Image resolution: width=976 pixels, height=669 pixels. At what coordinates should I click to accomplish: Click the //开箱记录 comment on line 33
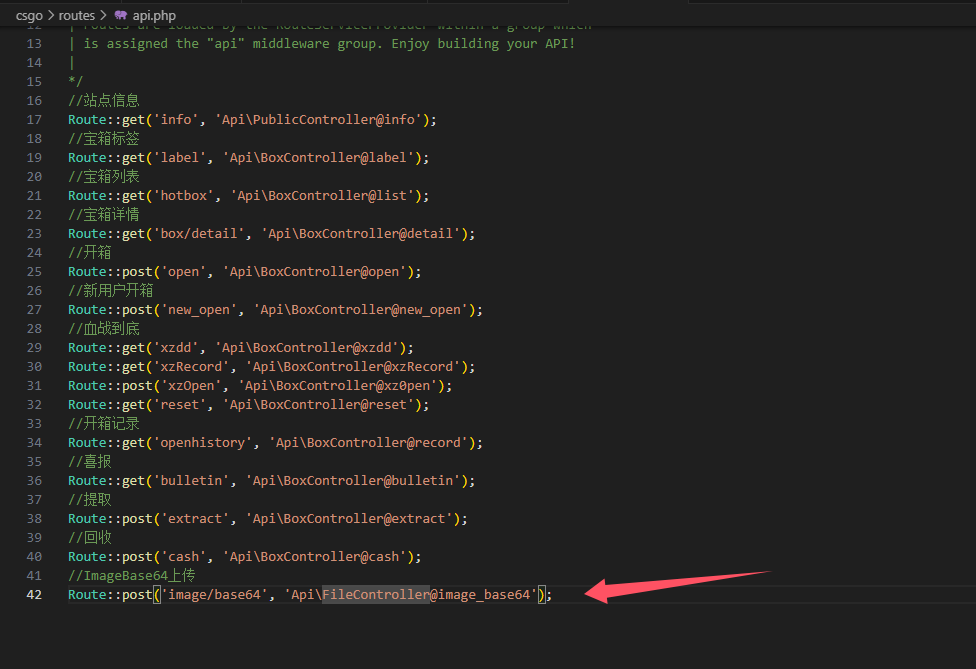pyautogui.click(x=103, y=424)
